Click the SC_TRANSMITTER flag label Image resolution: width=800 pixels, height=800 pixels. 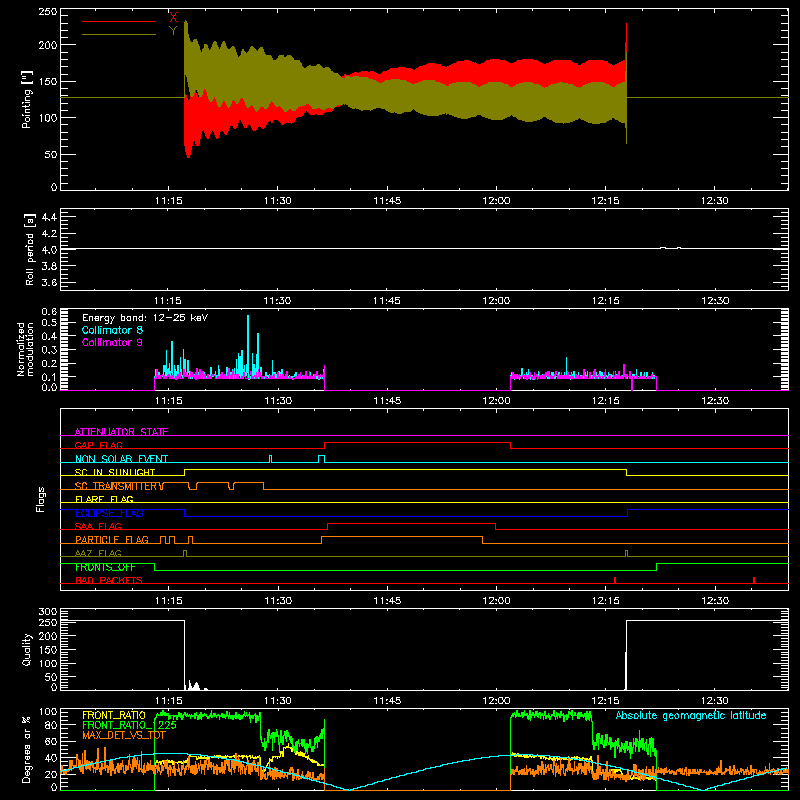coord(116,486)
